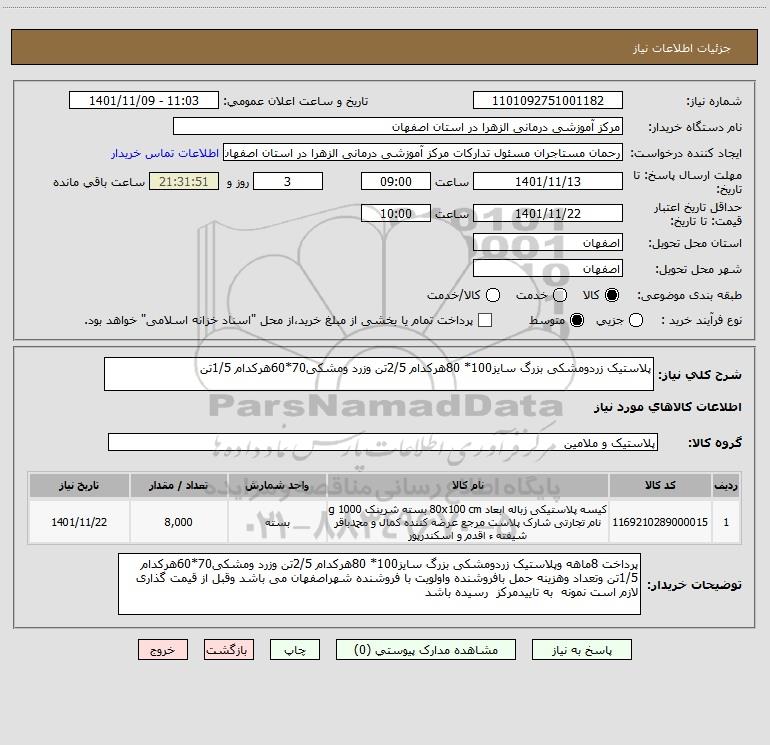Viewport: 770px width, 745px height.
Task: Click the product name کیسه پلاستیکی زباله cell
Action: (x=468, y=522)
